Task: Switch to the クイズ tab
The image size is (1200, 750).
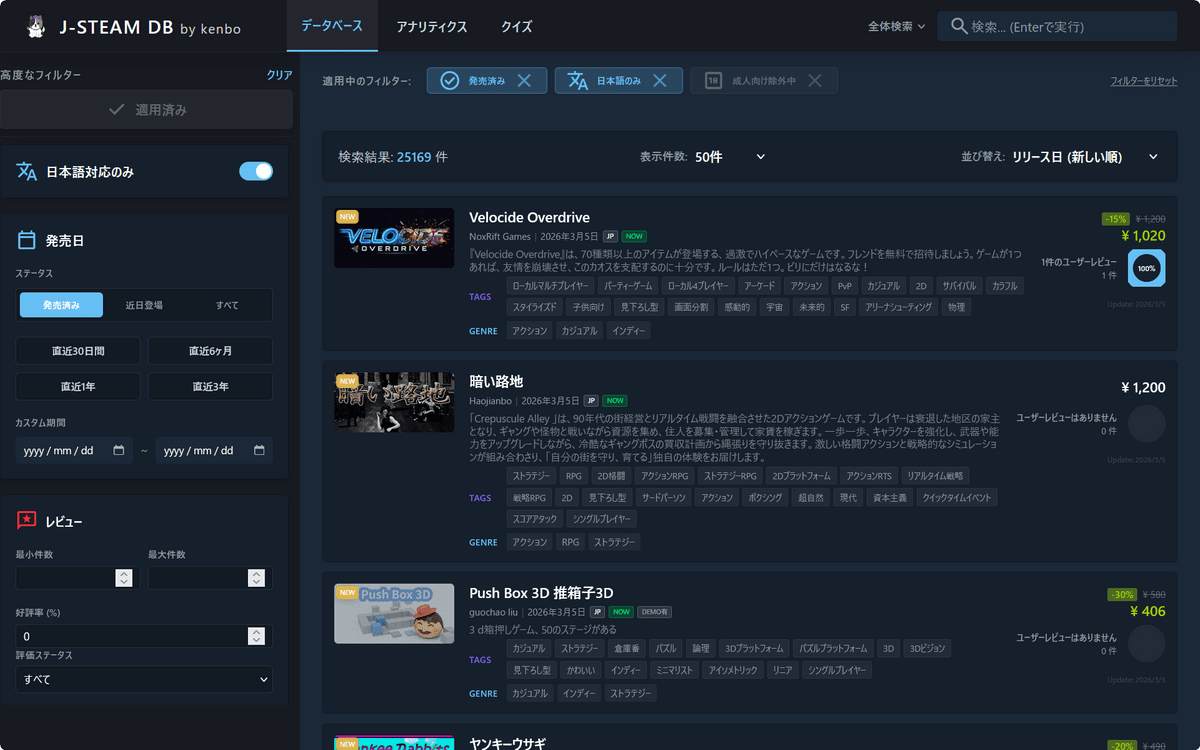Action: pos(516,27)
